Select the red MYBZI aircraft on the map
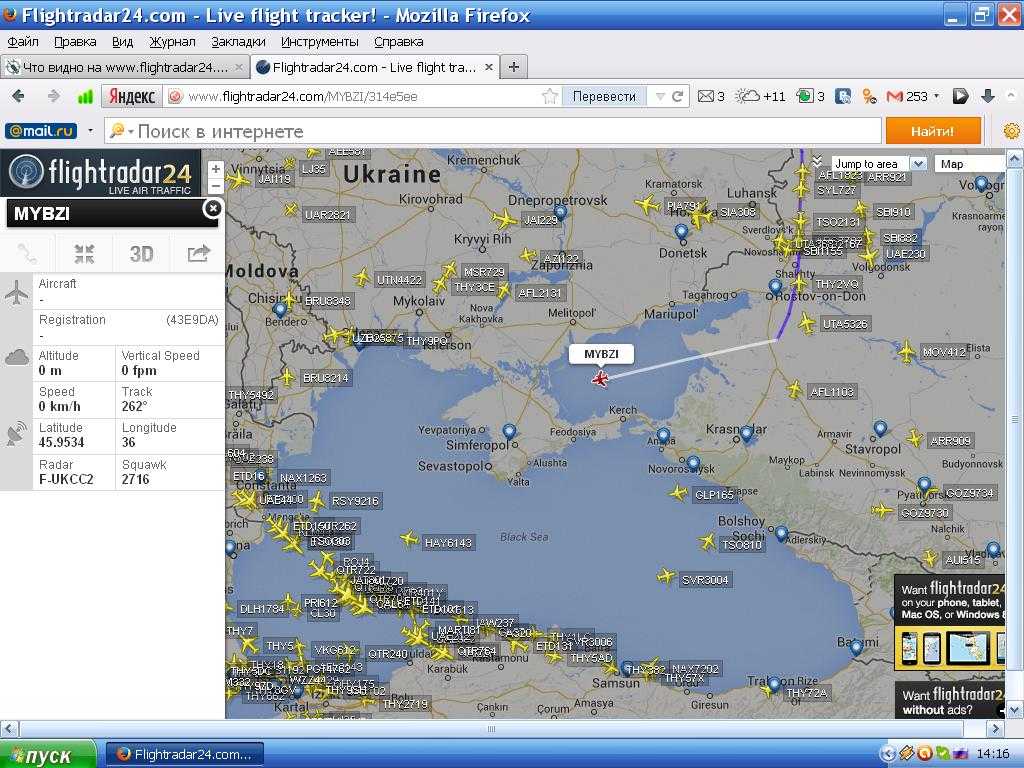 pyautogui.click(x=600, y=378)
